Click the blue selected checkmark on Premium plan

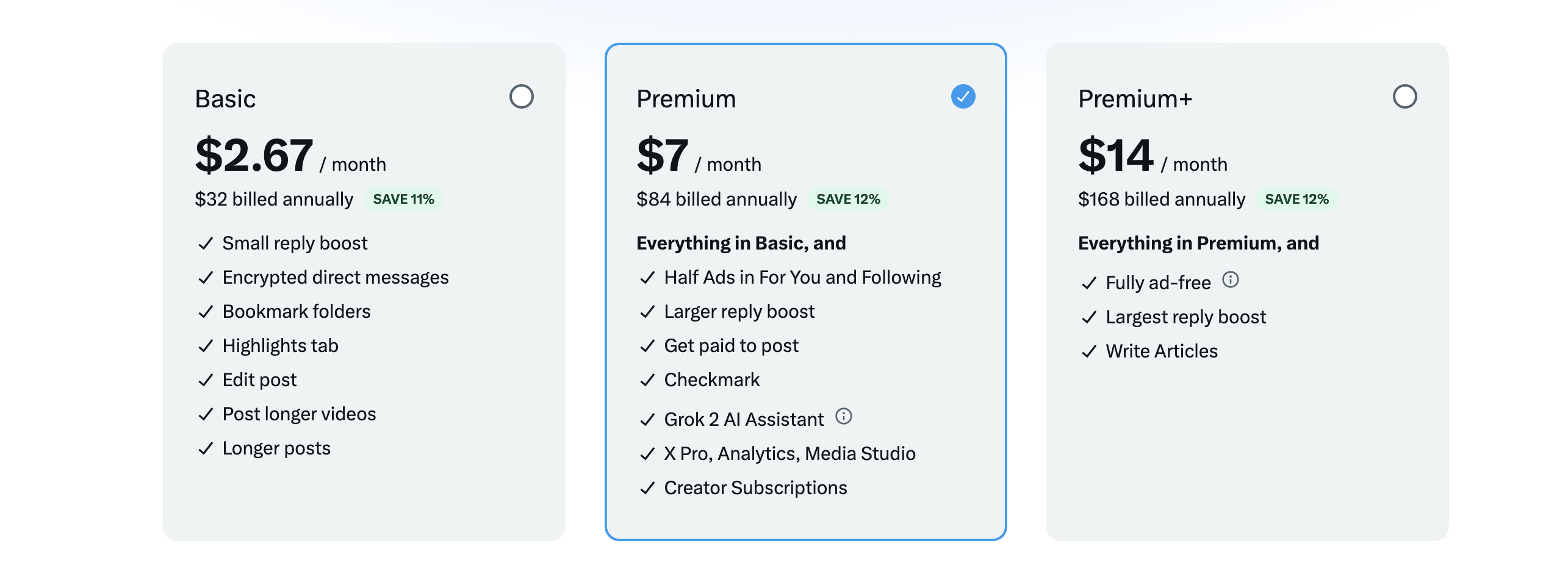point(963,96)
